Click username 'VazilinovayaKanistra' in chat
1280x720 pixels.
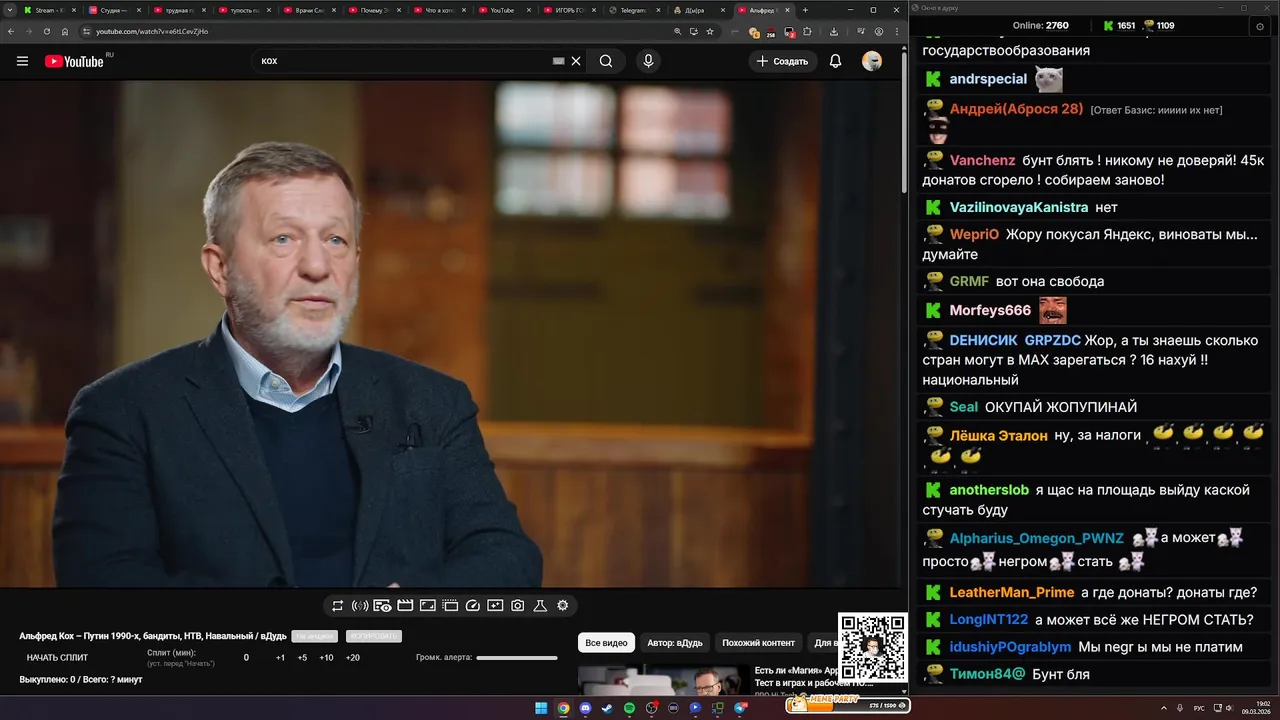coord(1019,207)
